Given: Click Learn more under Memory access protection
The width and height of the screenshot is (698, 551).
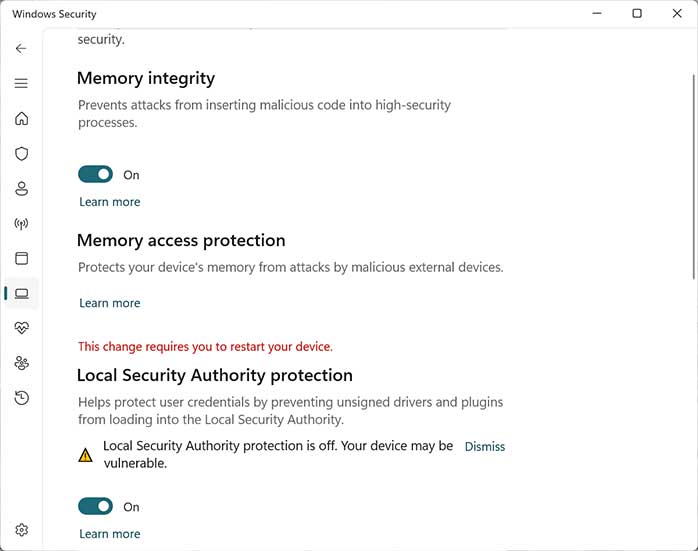Looking at the screenshot, I should (x=110, y=303).
